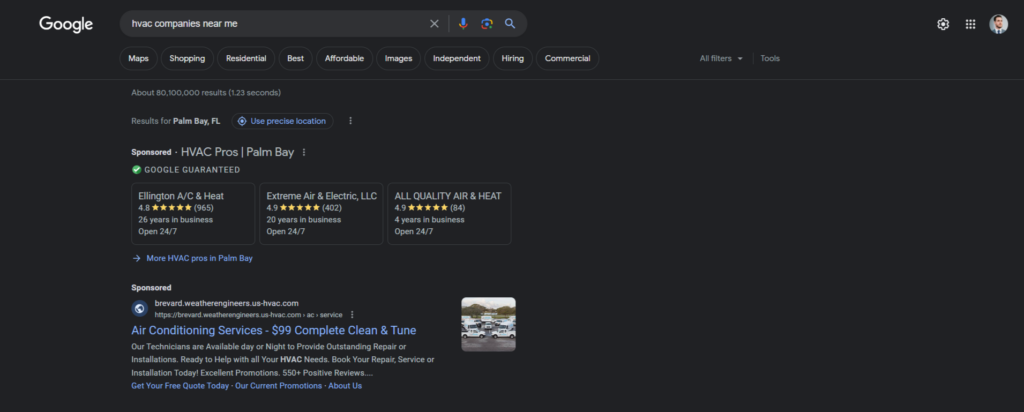The width and height of the screenshot is (1024, 412).
Task: Click the Get Your Free Quote Today link
Action: click(180, 386)
